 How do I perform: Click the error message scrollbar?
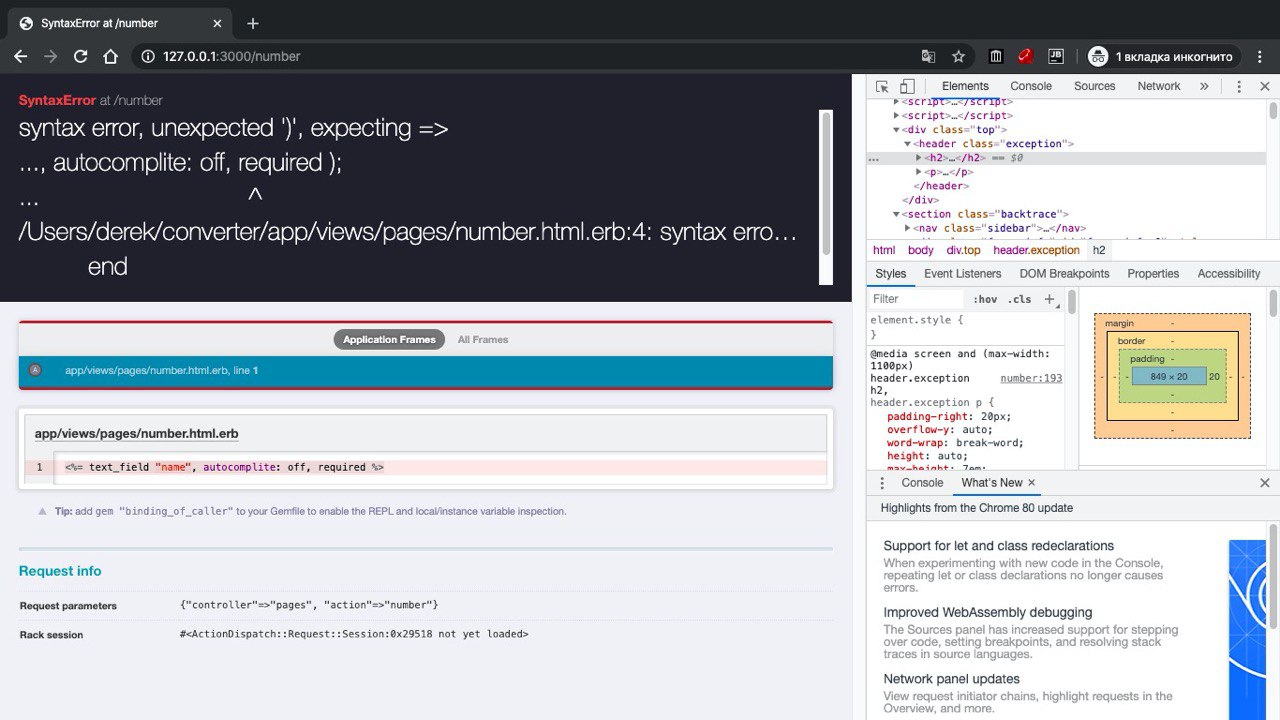pyautogui.click(x=826, y=182)
